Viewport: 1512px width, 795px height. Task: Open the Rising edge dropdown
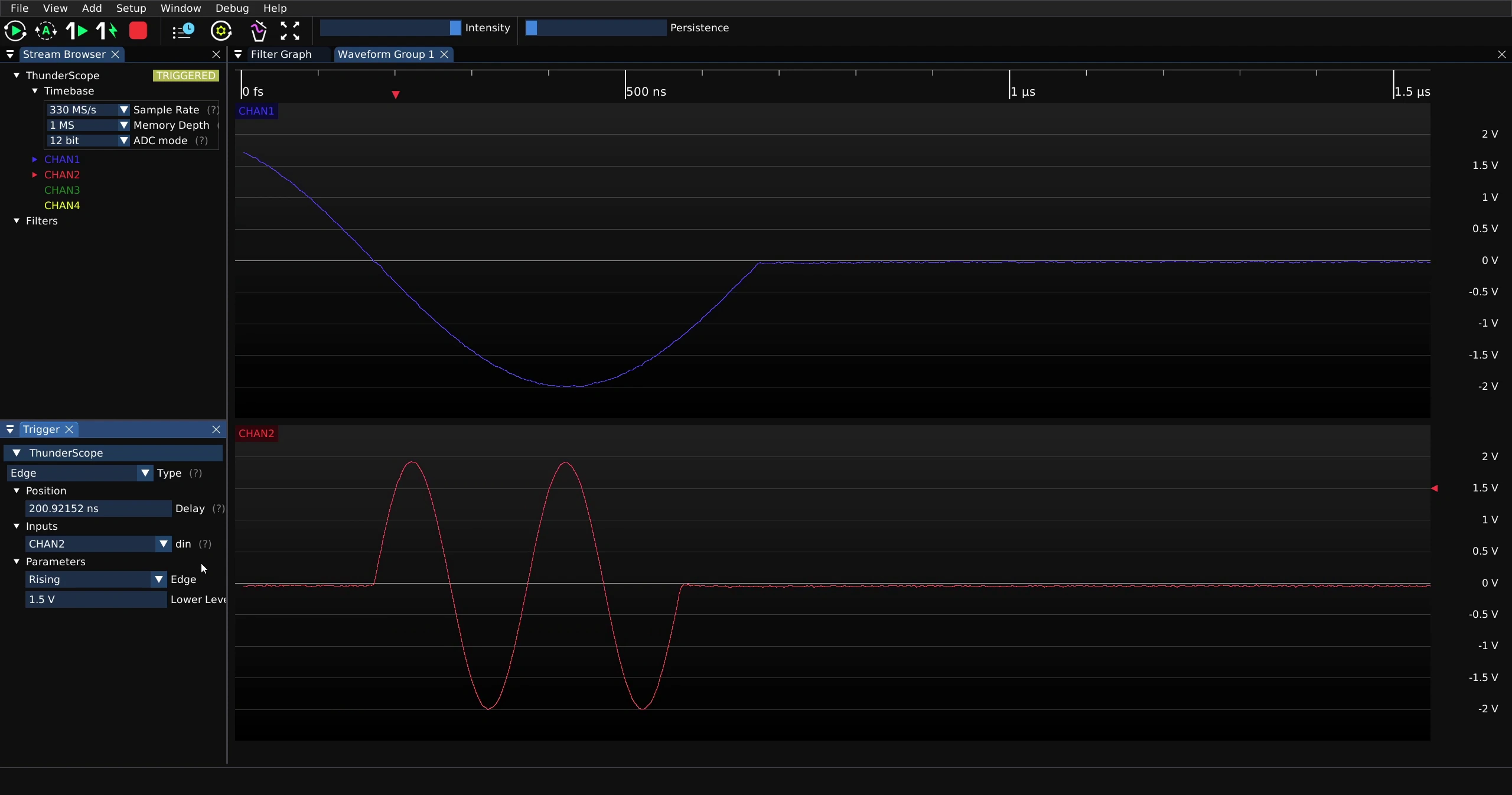[x=96, y=579]
